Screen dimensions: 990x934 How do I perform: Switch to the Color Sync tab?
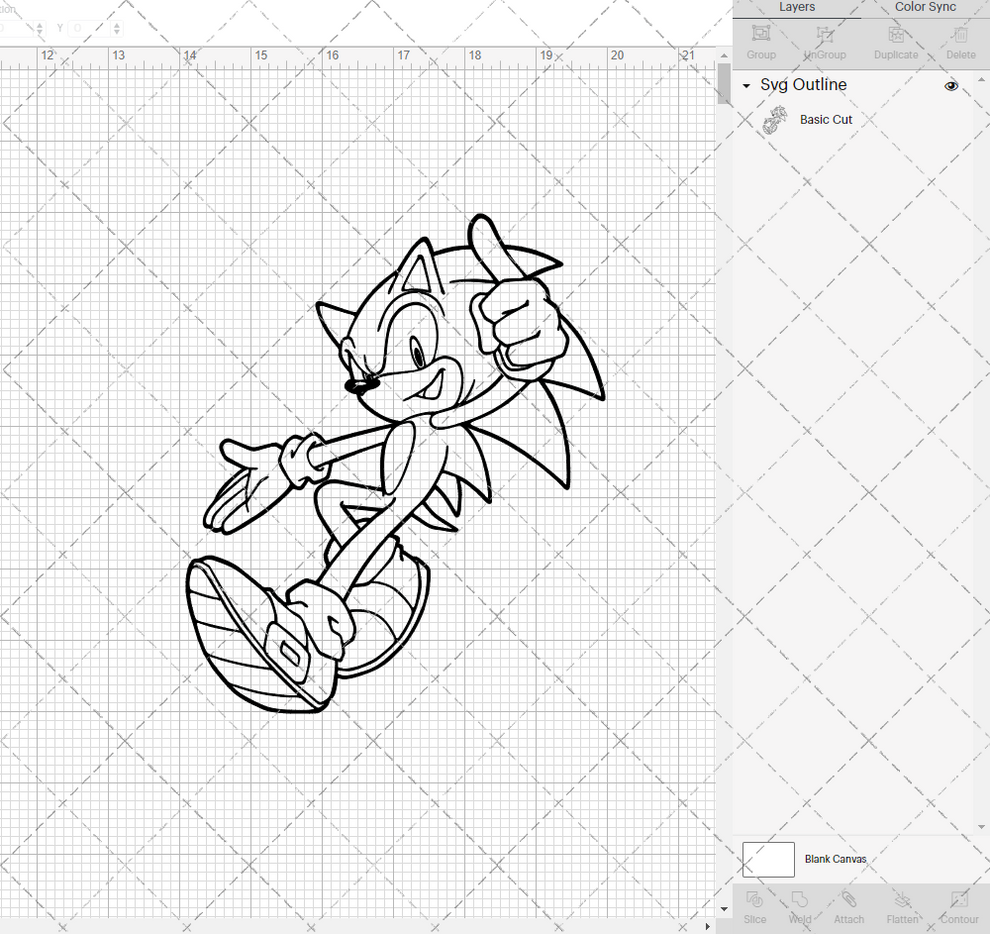tap(924, 7)
